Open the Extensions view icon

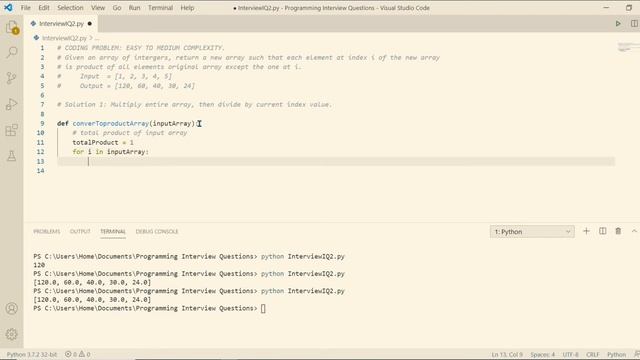click(x=12, y=130)
